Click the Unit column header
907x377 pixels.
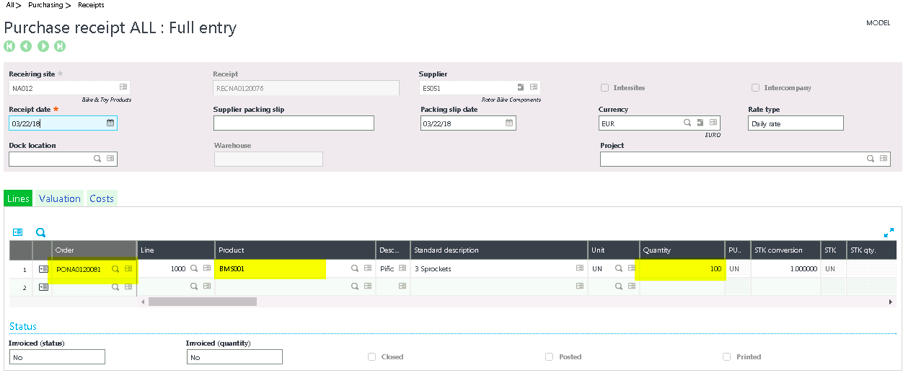coord(614,250)
